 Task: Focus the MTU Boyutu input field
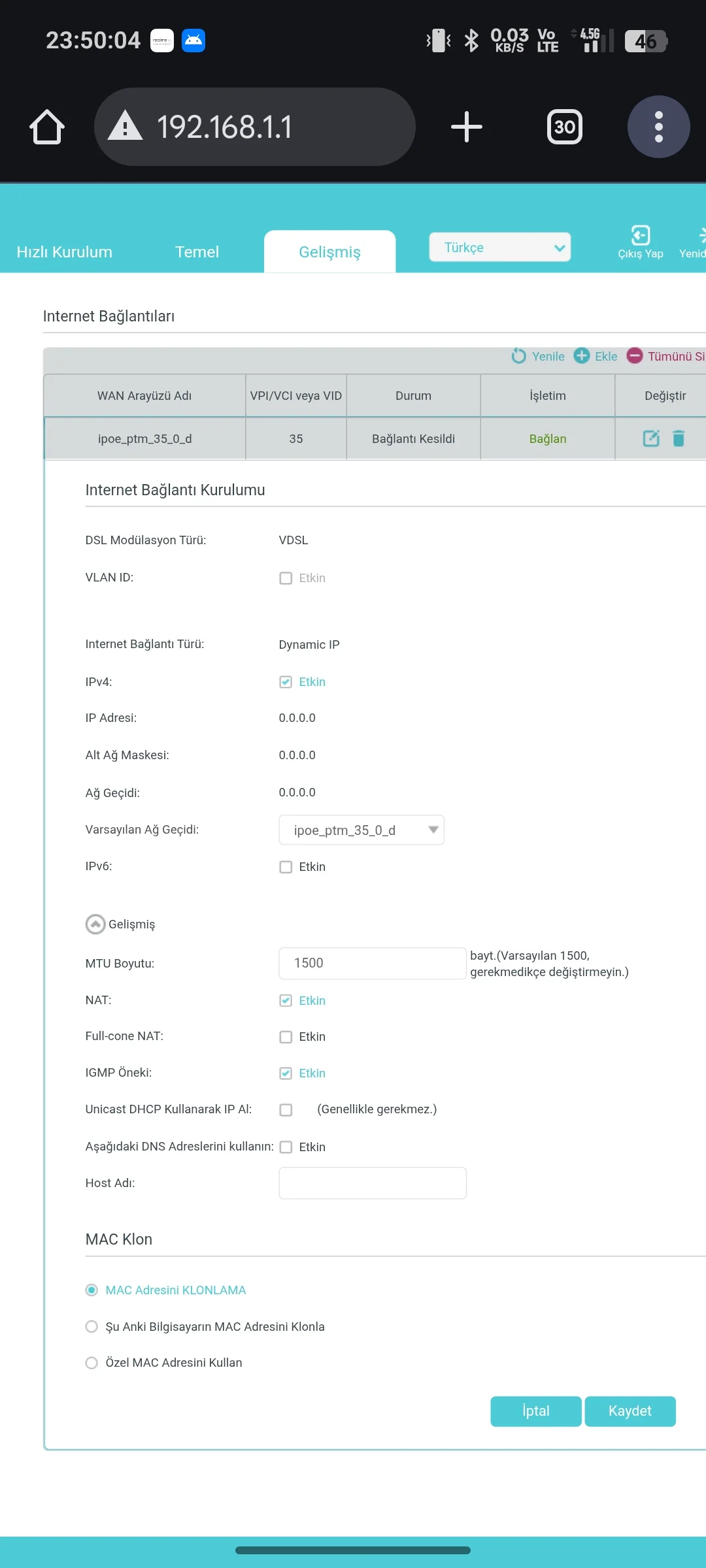tap(373, 964)
